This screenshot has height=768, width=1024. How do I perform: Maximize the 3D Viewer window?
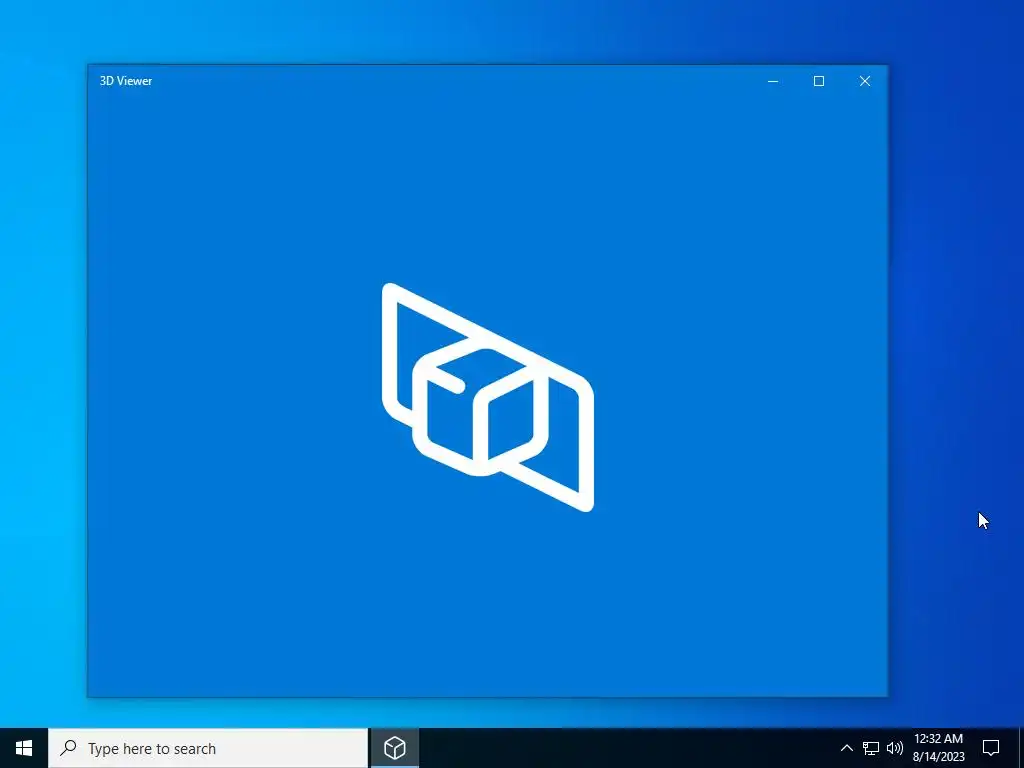819,81
